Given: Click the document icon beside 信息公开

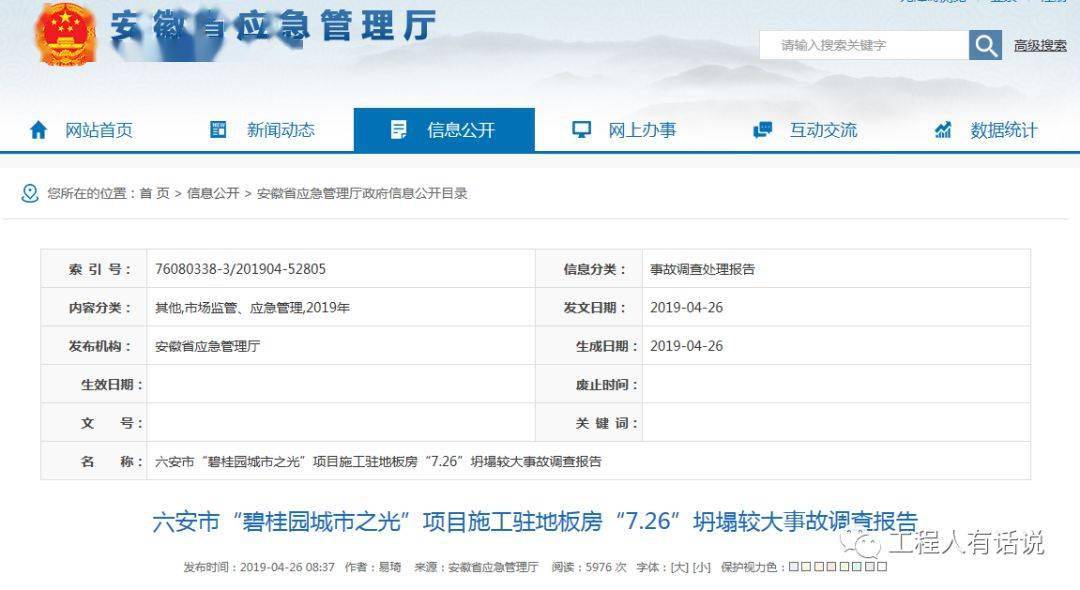Looking at the screenshot, I should point(399,130).
